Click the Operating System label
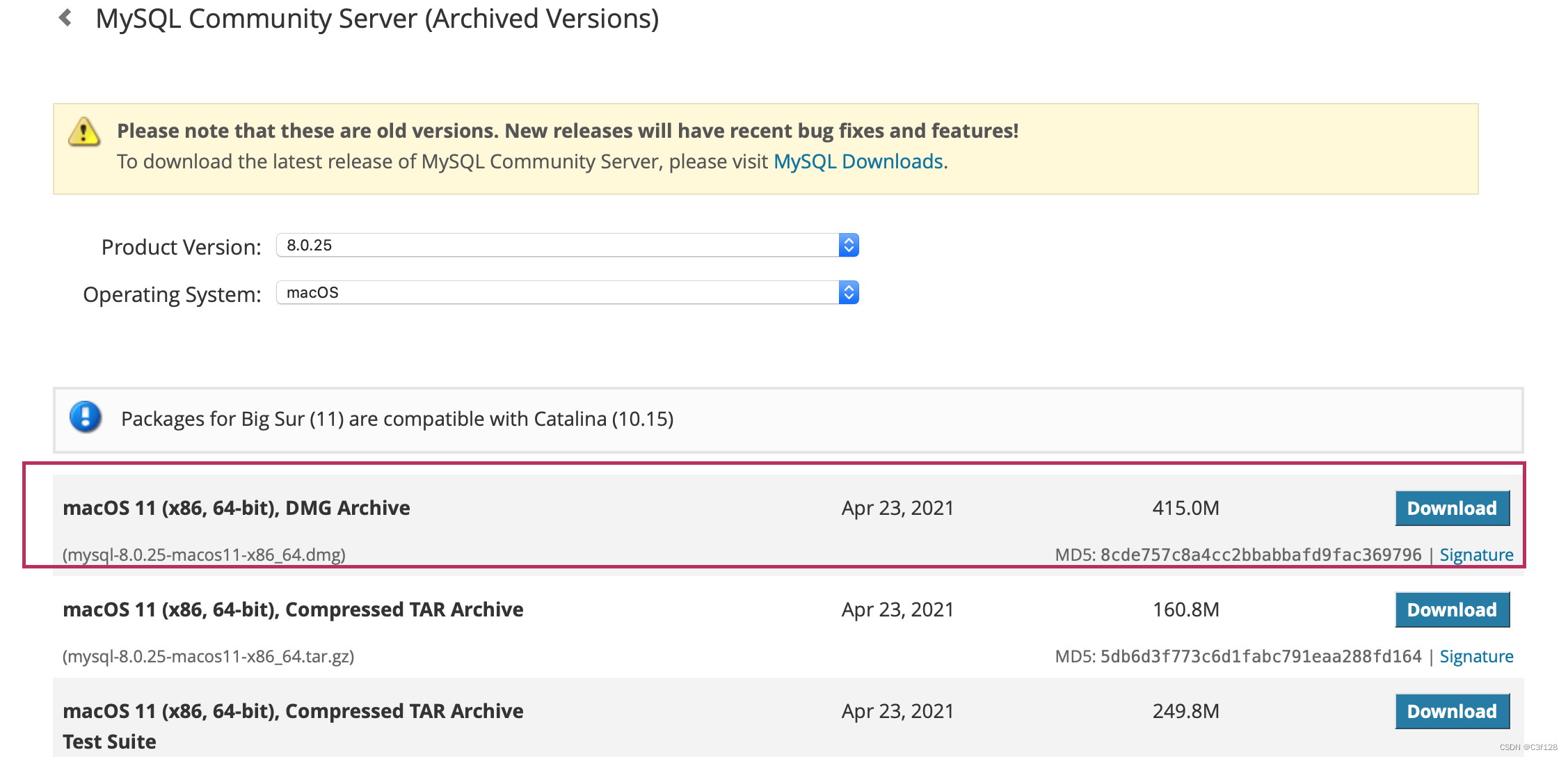The width and height of the screenshot is (1568, 757). tap(172, 294)
